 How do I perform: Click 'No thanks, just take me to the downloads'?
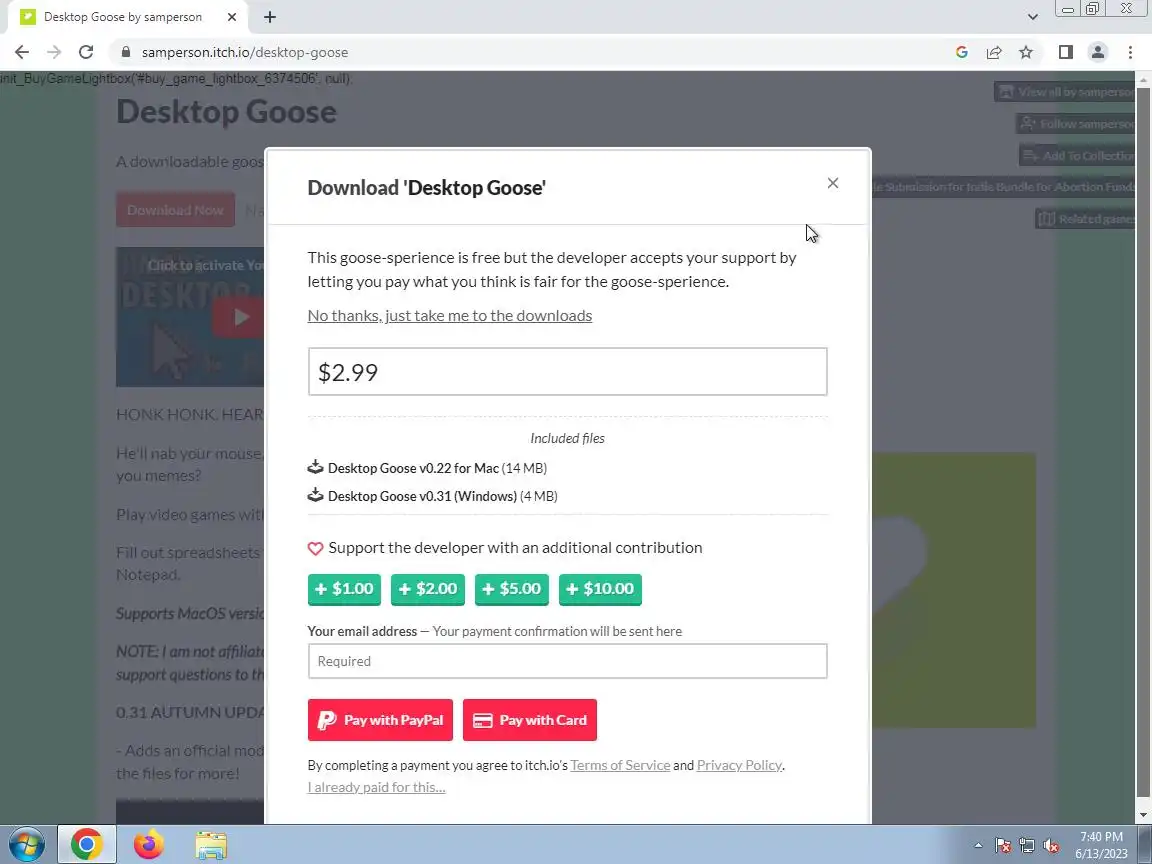pyautogui.click(x=450, y=316)
